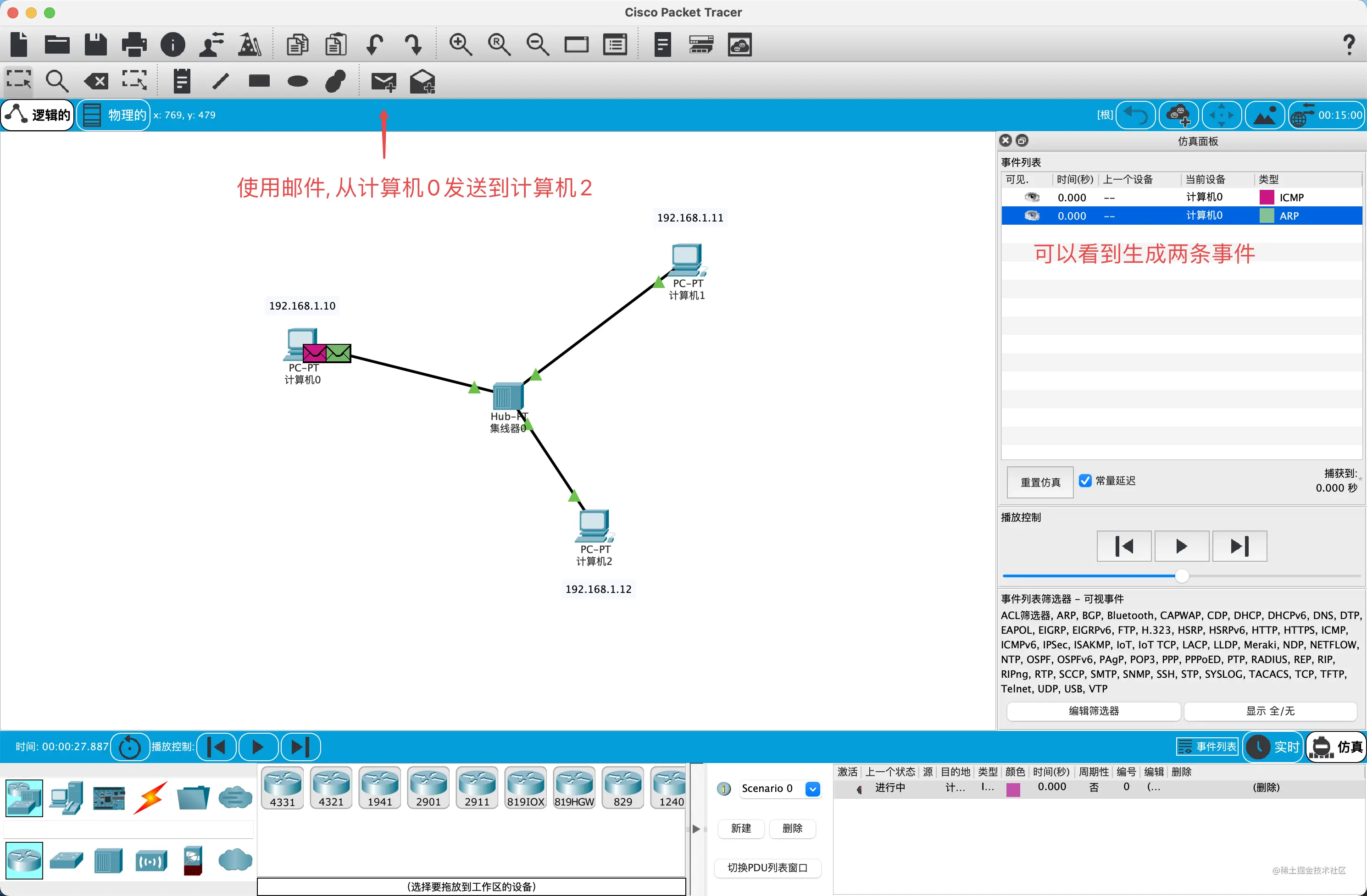Click the power cycle devices circular icon
The height and width of the screenshot is (896, 1367).
(130, 747)
